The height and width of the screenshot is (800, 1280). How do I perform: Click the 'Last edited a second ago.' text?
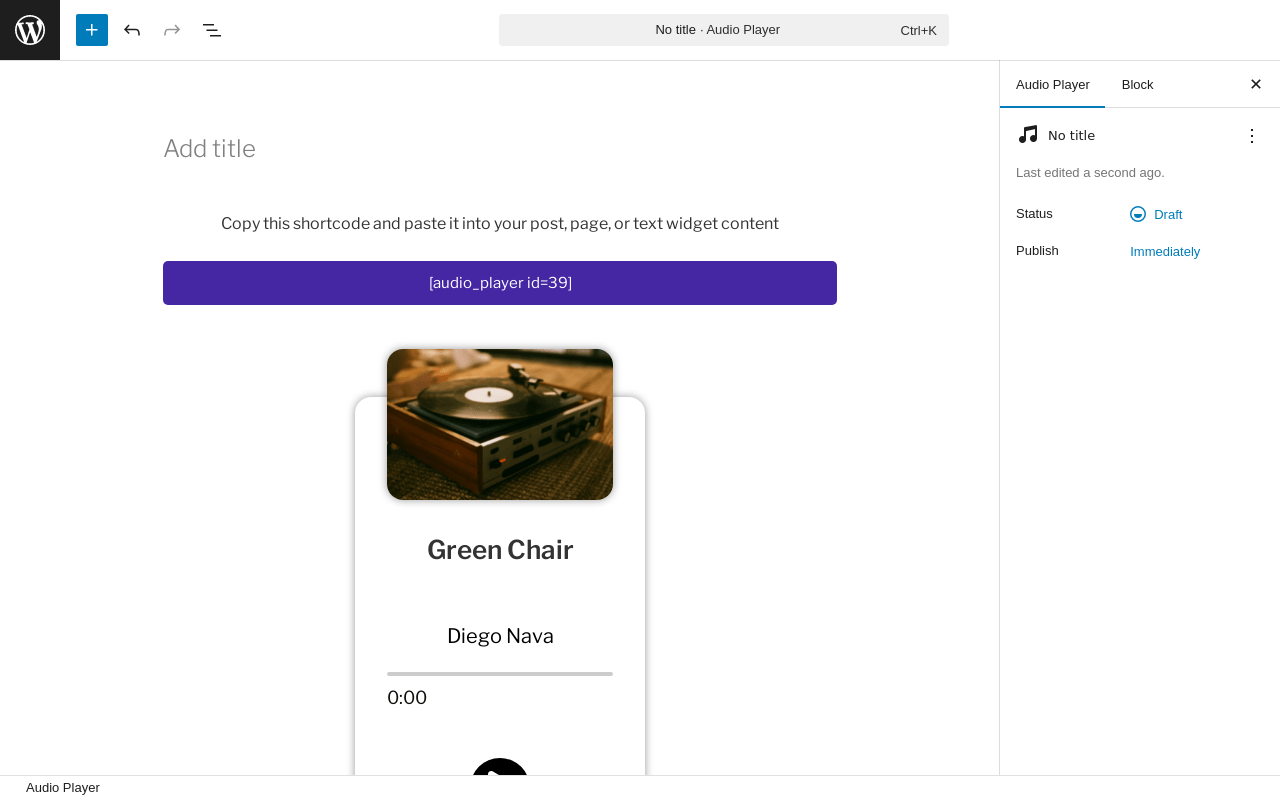click(1090, 172)
